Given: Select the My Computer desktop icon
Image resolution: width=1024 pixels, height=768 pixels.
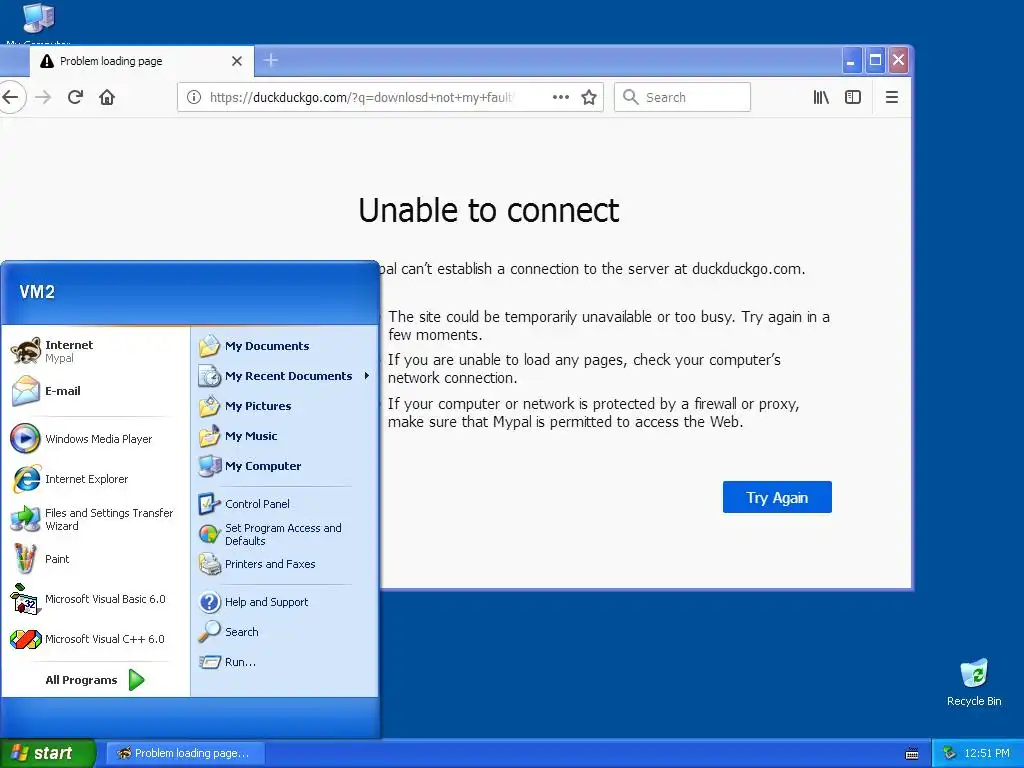Looking at the screenshot, I should click(x=38, y=22).
